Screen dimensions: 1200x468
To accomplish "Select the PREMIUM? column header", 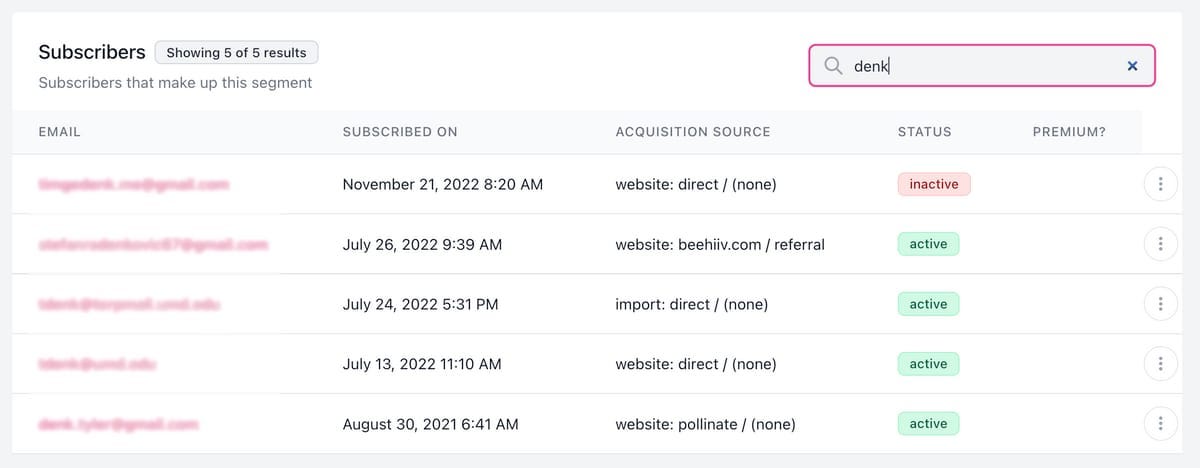I will click(1069, 132).
